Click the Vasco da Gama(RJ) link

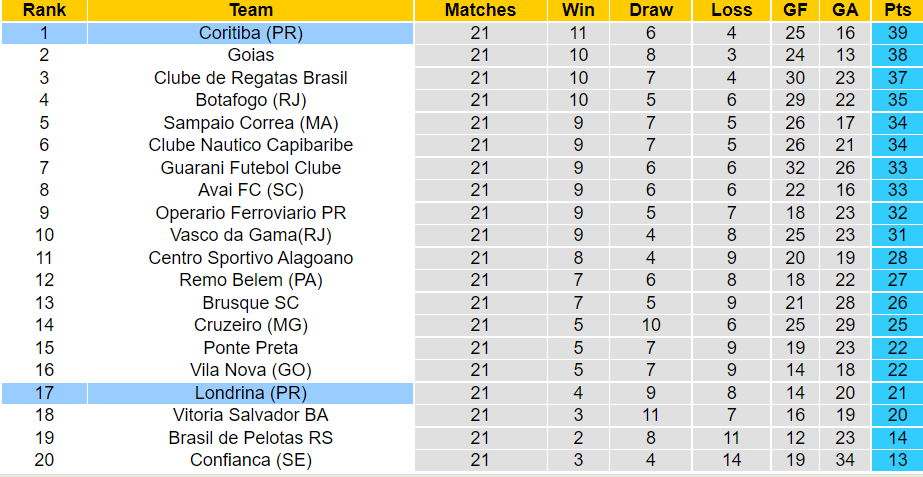click(x=250, y=235)
